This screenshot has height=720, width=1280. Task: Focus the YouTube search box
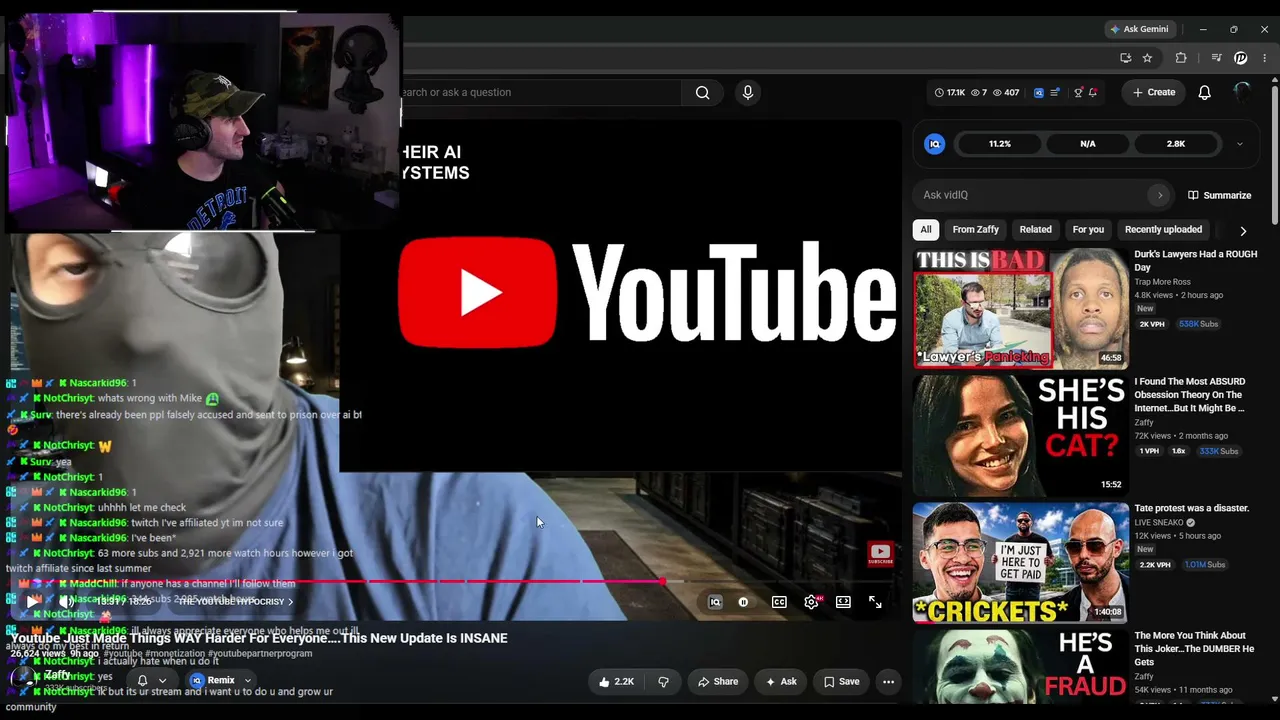coord(540,92)
